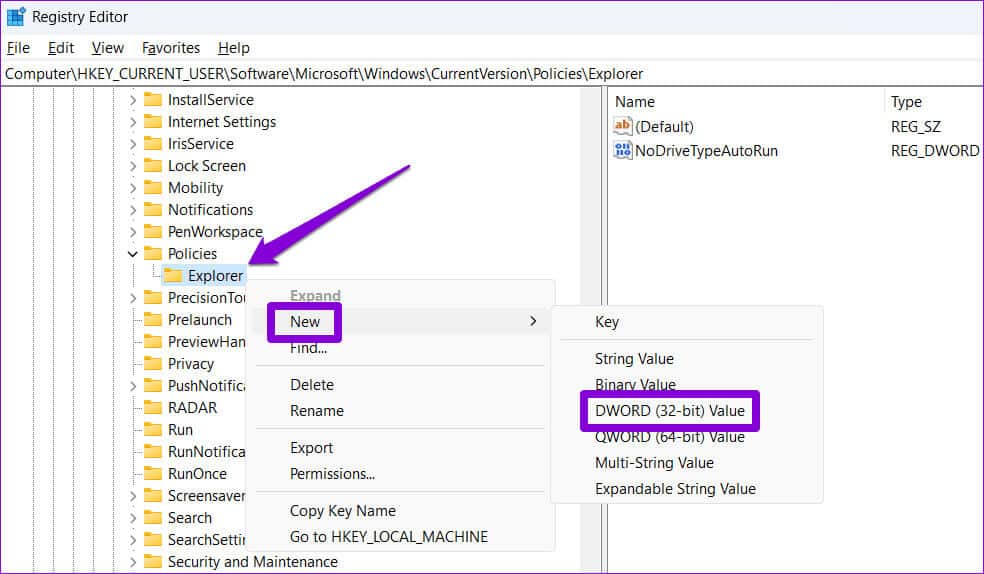Screen dimensions: 984x574
Task: Open the Favorites menu
Action: [171, 48]
